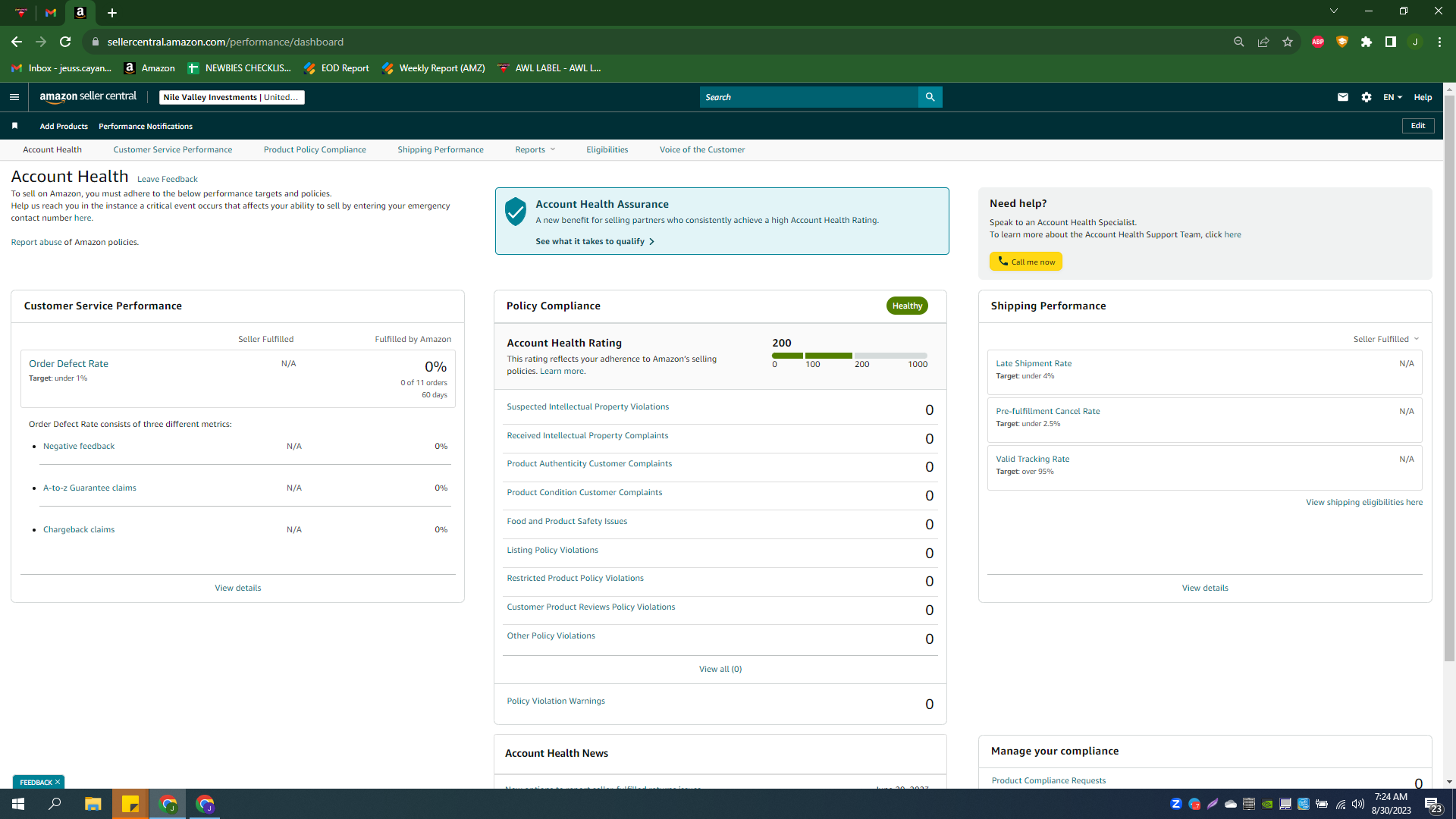
Task: Open the Chrome profile avatar
Action: coord(1415,42)
